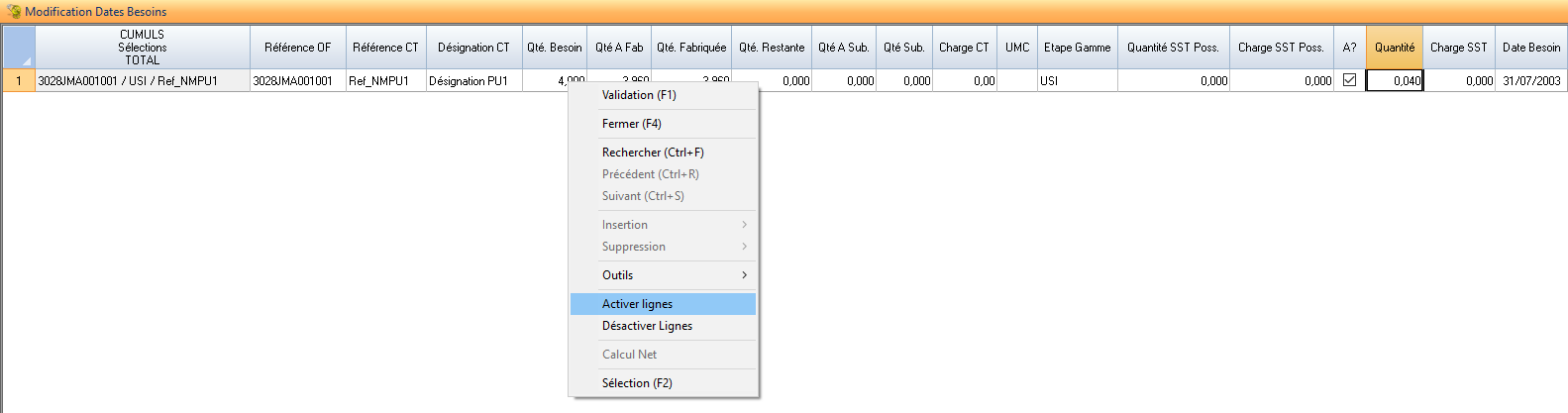The image size is (1568, 413).
Task: Select Désactiver Lignes menu entry
Action: (662, 326)
